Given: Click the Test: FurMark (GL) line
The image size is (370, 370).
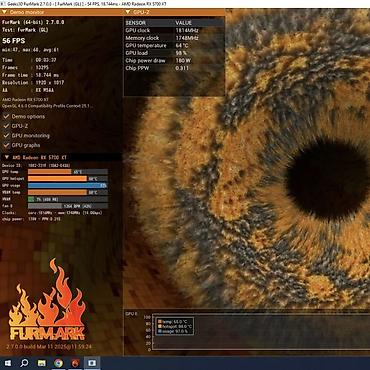Looking at the screenshot, I should tap(25, 30).
